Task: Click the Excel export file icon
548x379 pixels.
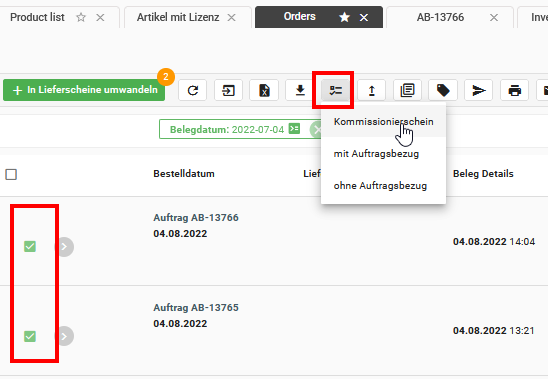Action: coord(264,91)
